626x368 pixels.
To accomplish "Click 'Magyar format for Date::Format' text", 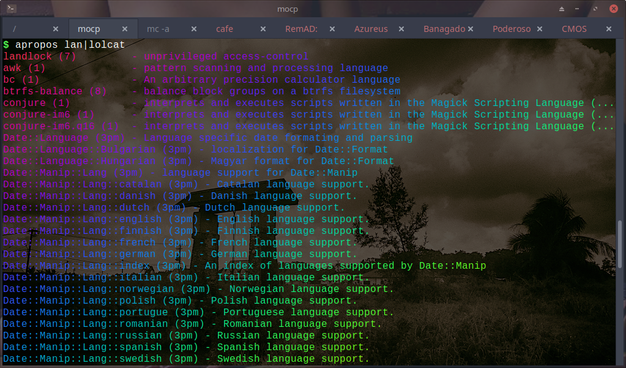I will click(302, 161).
